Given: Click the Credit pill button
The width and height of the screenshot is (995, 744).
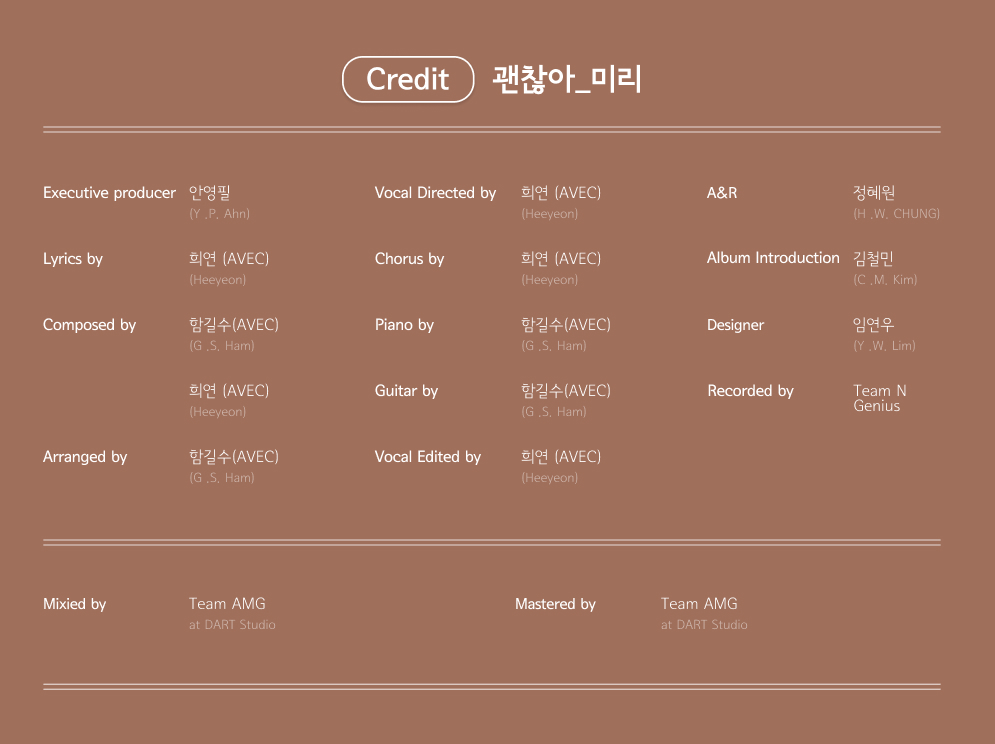Looking at the screenshot, I should 407,79.
